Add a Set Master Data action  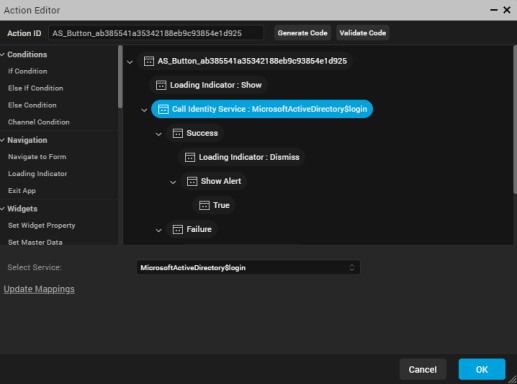tap(35, 242)
